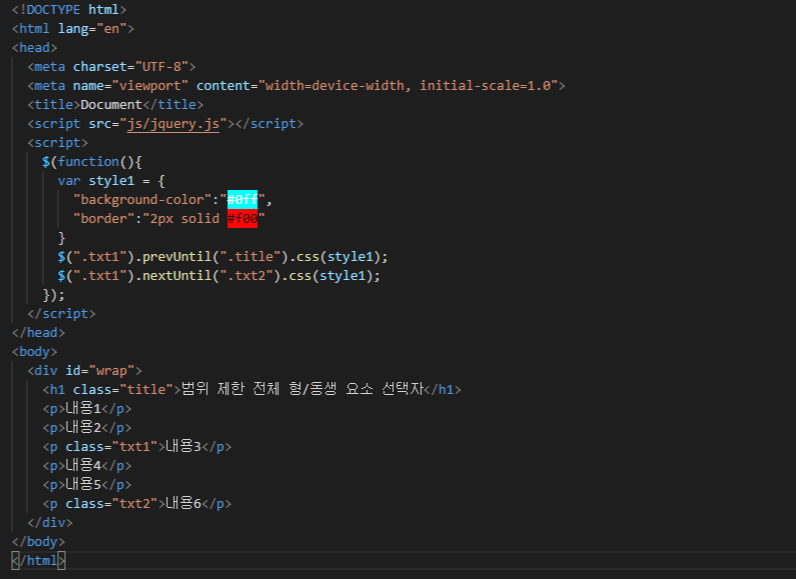This screenshot has height=579, width=796.
Task: Click the red #f00 color swatch
Action: pyautogui.click(x=242, y=219)
